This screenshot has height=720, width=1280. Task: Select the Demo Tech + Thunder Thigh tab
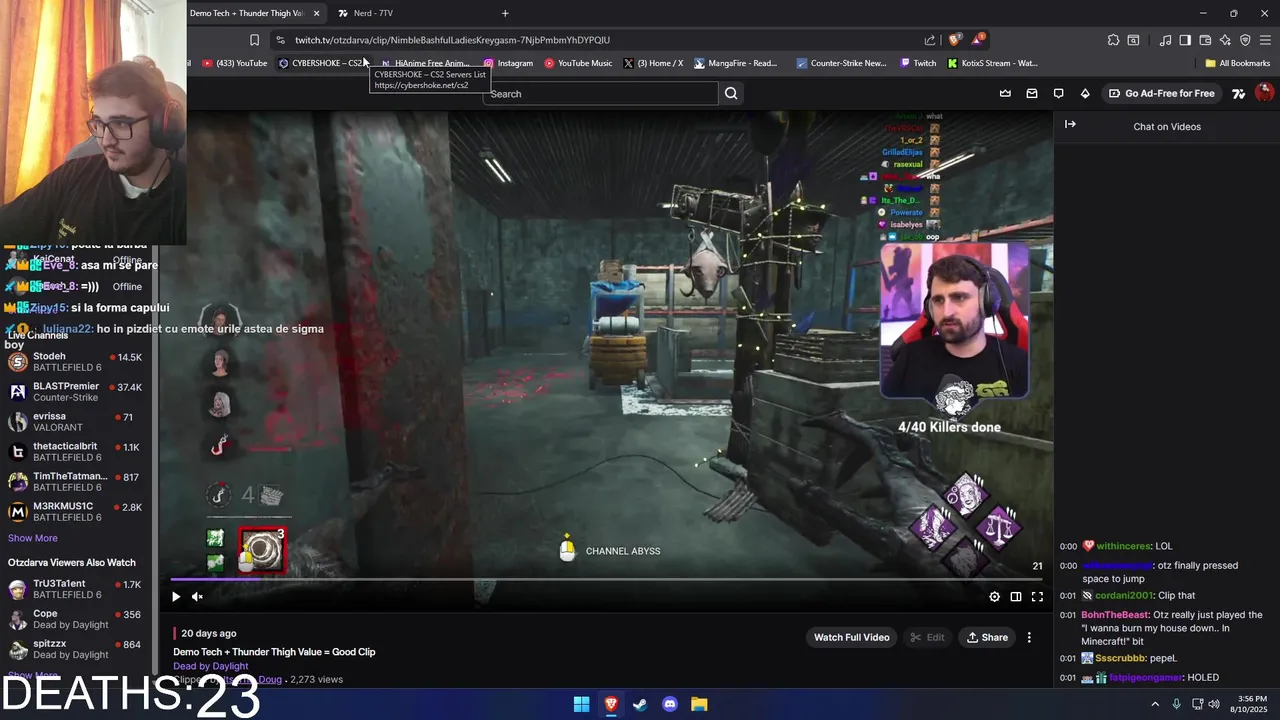point(247,13)
